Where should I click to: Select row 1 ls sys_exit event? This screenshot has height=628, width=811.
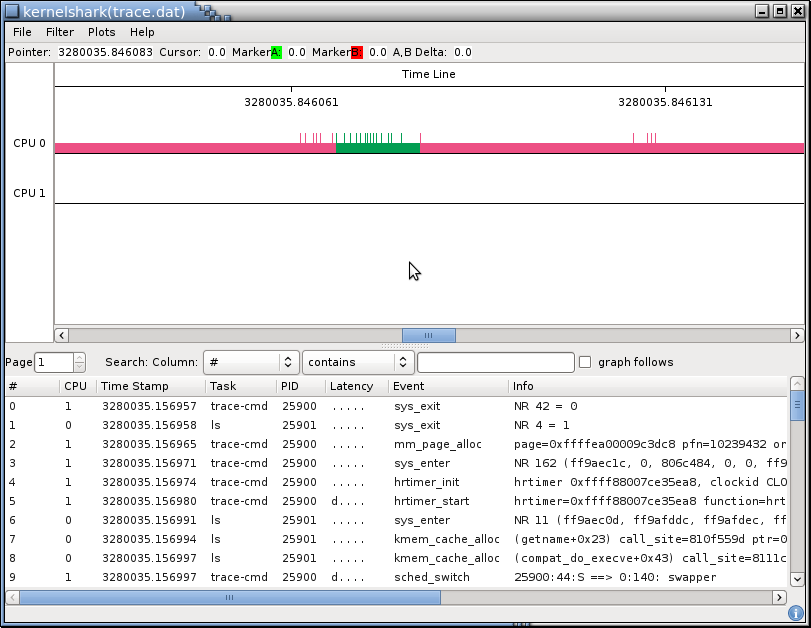[x=397, y=425]
